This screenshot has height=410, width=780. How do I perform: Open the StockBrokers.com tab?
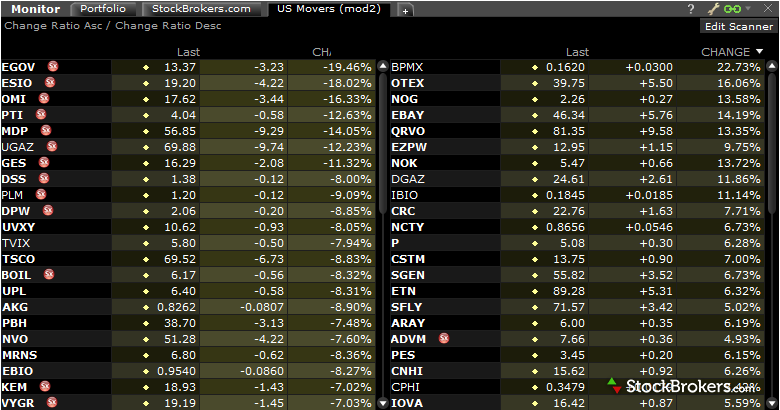coord(201,9)
